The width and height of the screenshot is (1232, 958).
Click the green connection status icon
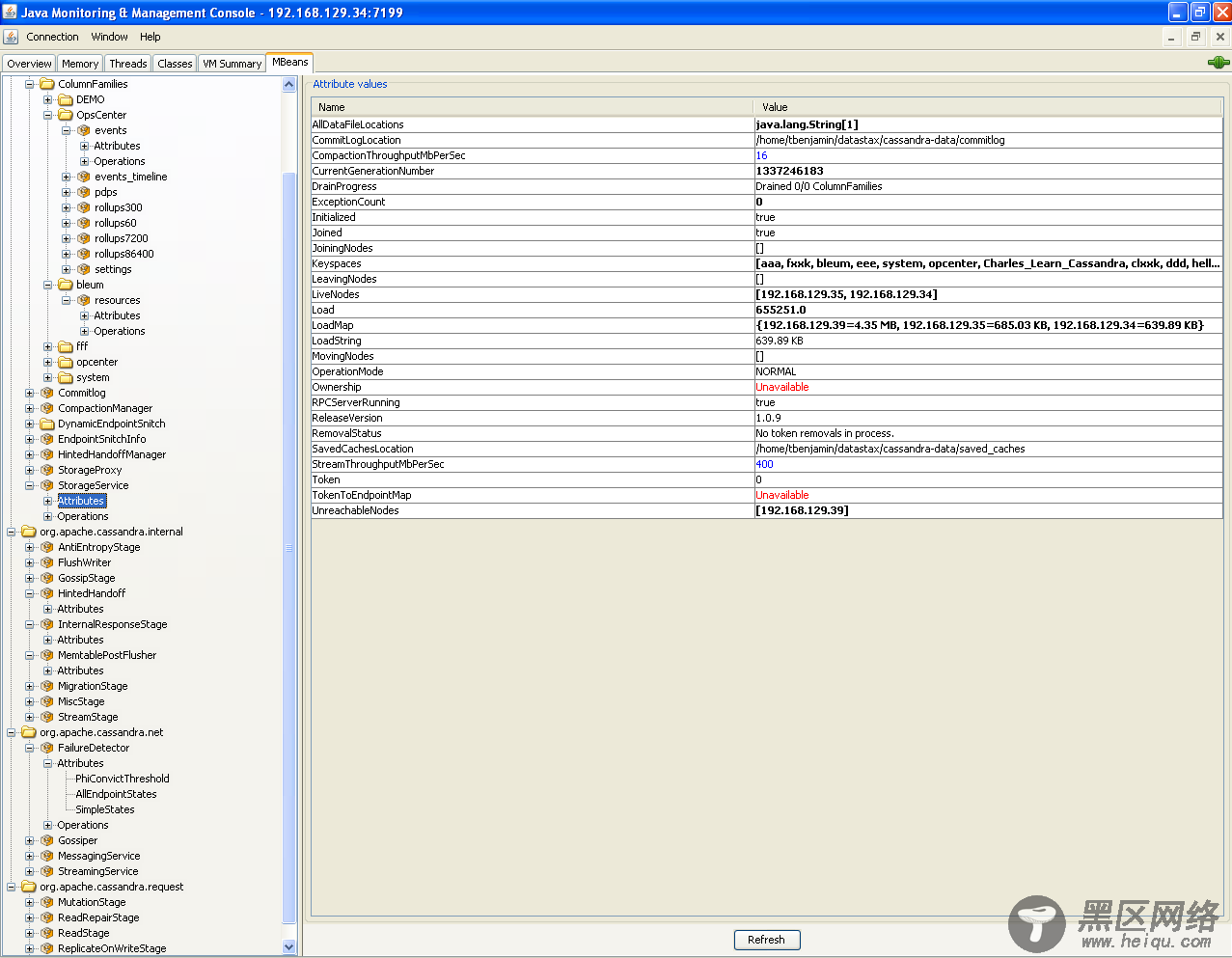click(x=1218, y=63)
